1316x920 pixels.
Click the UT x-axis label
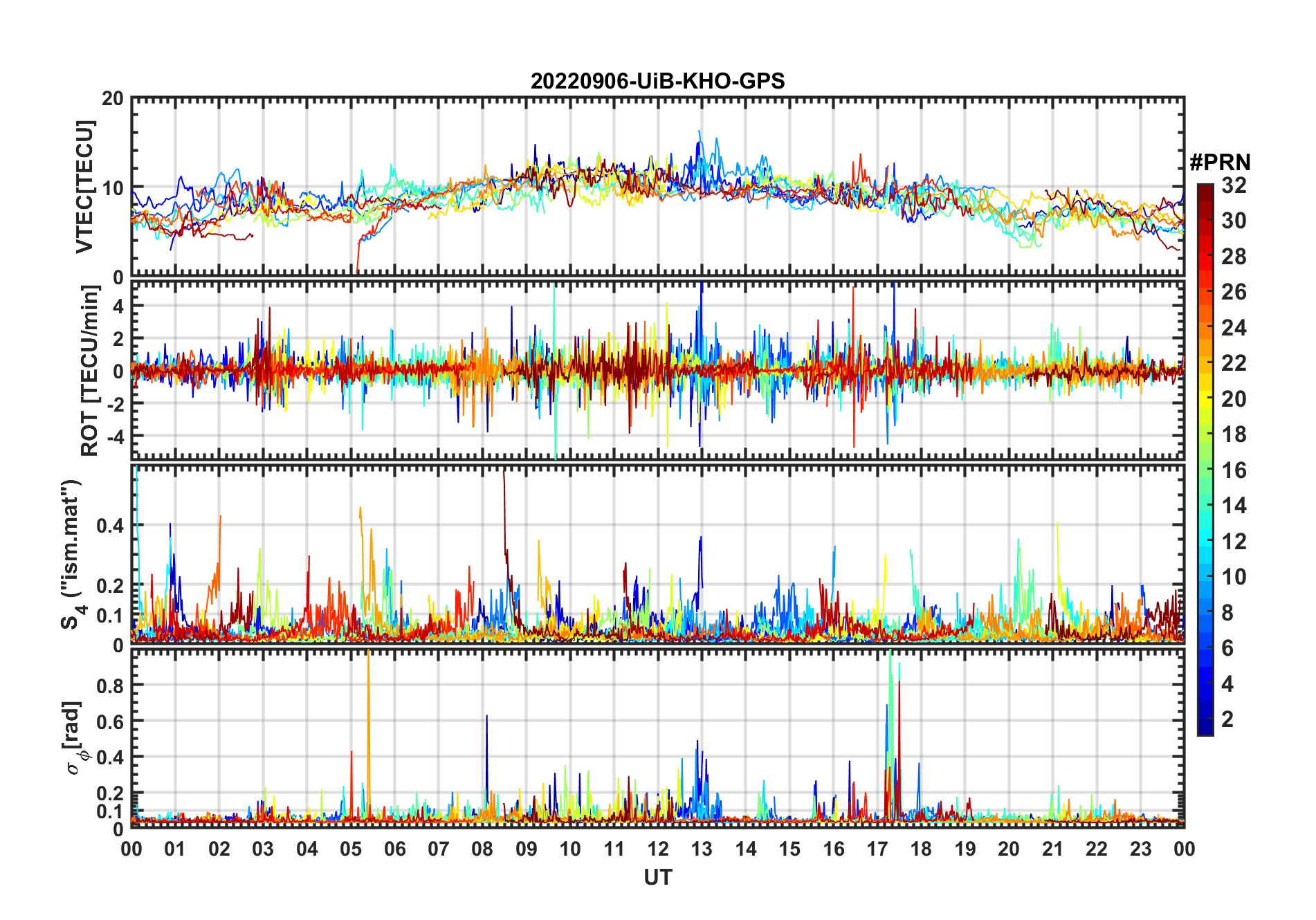coord(657,878)
